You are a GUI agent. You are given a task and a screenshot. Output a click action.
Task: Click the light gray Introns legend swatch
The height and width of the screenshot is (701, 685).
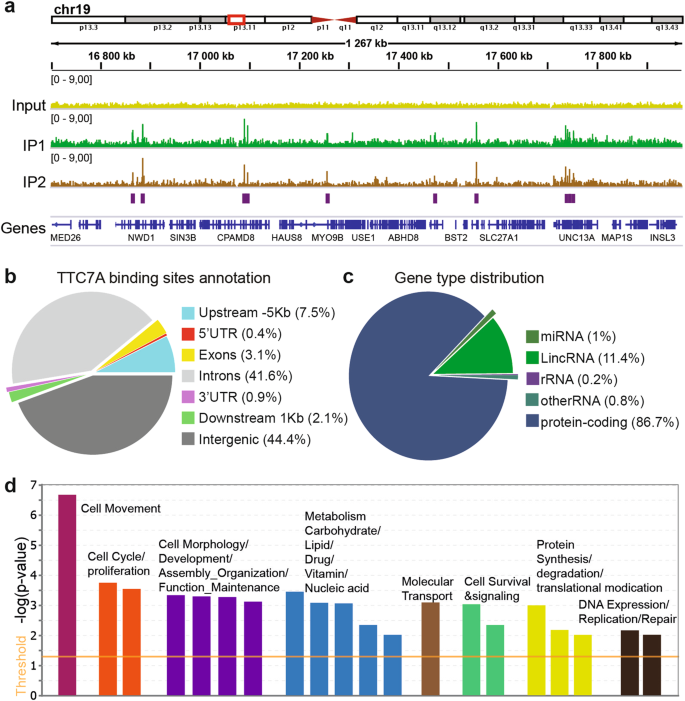[x=188, y=376]
